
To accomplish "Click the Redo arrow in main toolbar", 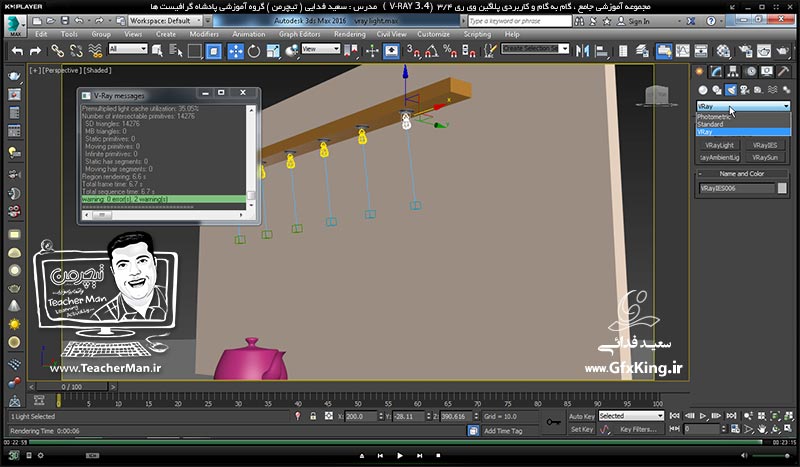I will [35, 51].
